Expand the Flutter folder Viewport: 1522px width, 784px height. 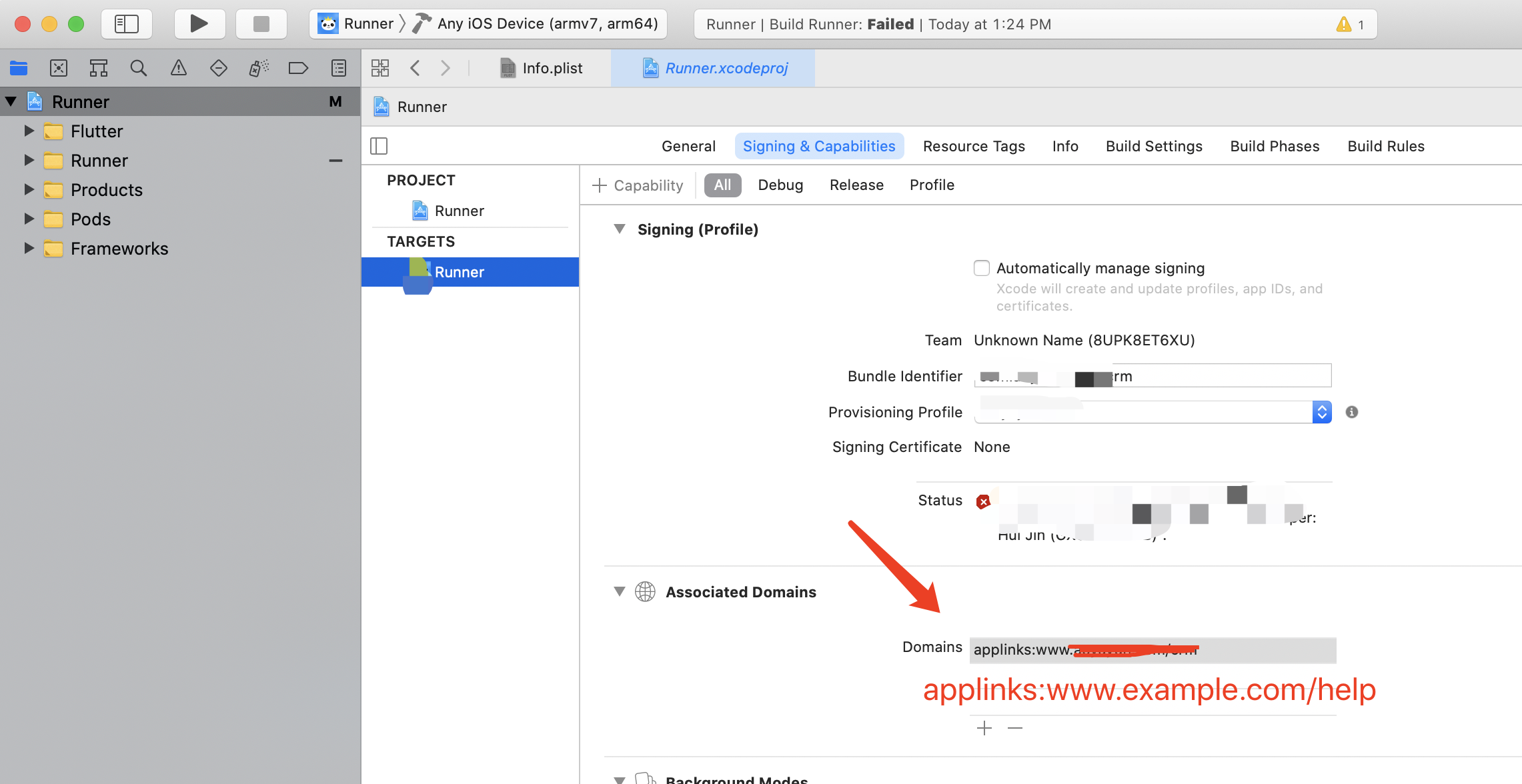point(29,131)
